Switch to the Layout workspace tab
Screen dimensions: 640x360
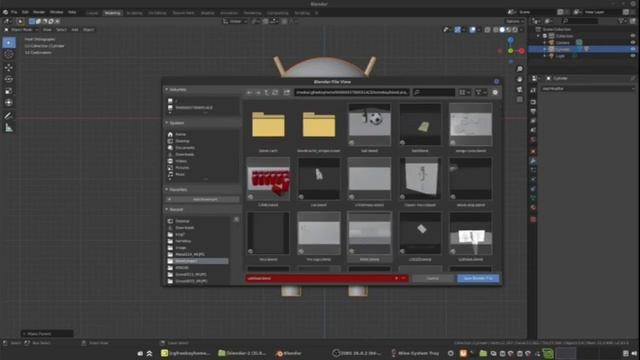92,13
